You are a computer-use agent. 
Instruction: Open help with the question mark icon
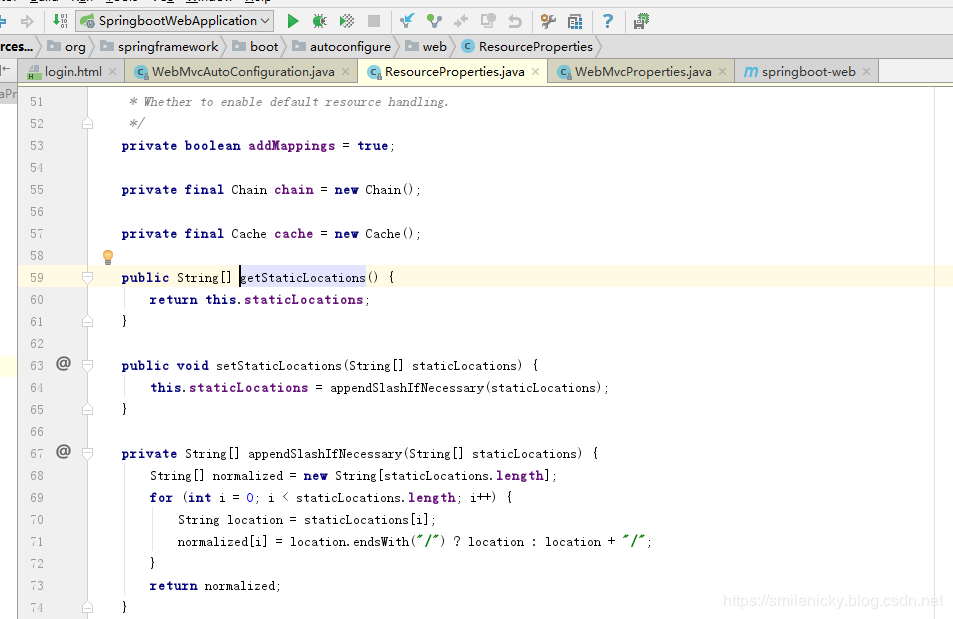[607, 21]
